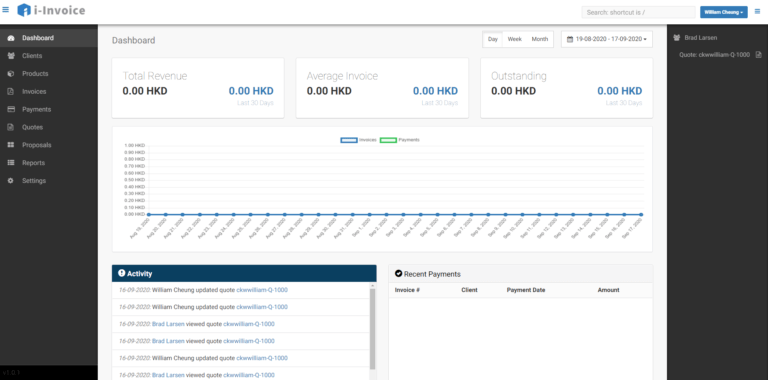Viewport: 768px width, 380px height.
Task: Click the Client column header
Action: (x=469, y=290)
